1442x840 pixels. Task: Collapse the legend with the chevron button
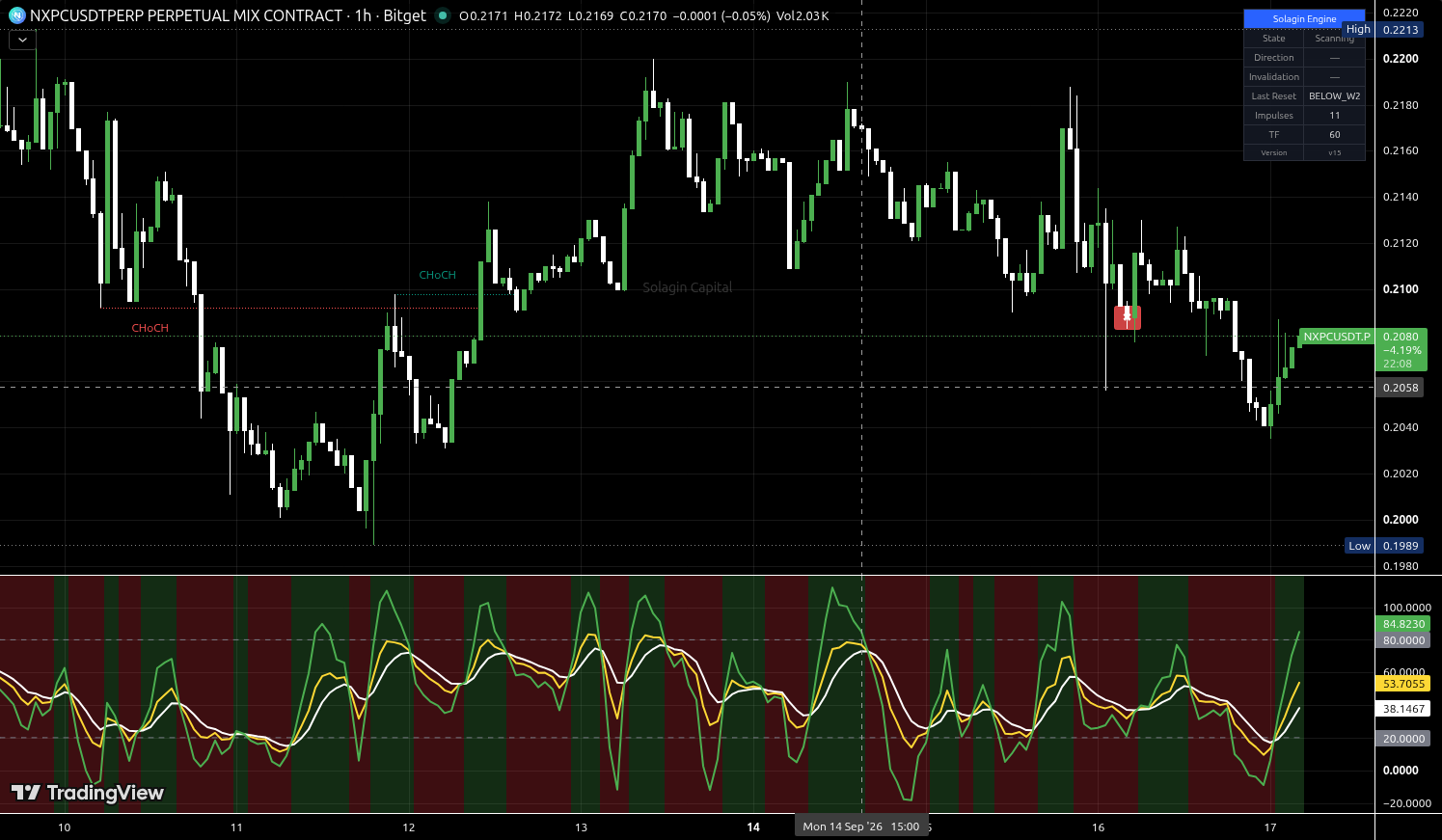point(22,40)
